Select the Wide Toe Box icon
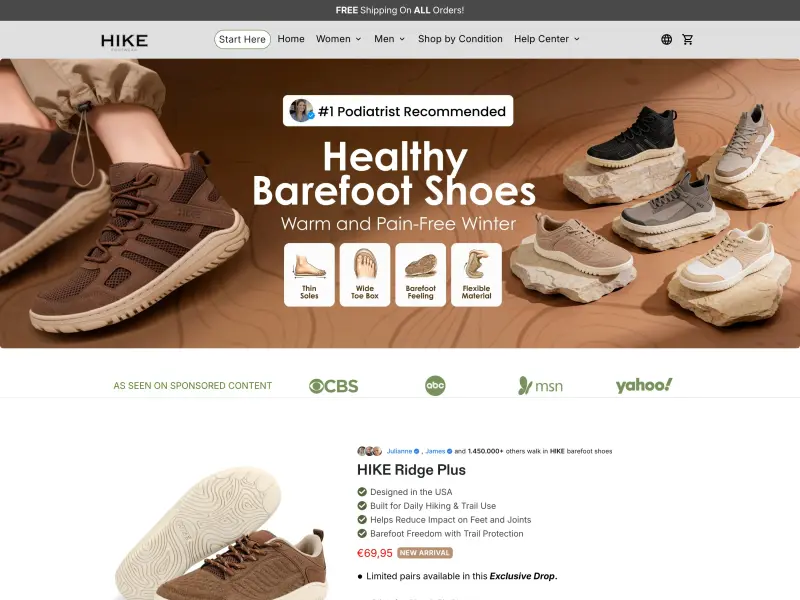Image resolution: width=800 pixels, height=600 pixels. [x=365, y=274]
